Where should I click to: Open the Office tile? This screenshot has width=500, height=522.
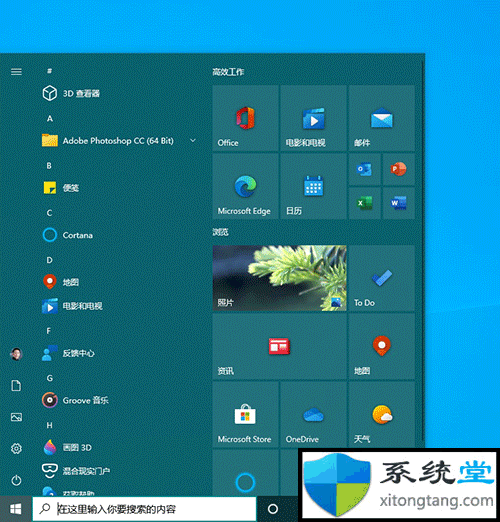pyautogui.click(x=245, y=118)
